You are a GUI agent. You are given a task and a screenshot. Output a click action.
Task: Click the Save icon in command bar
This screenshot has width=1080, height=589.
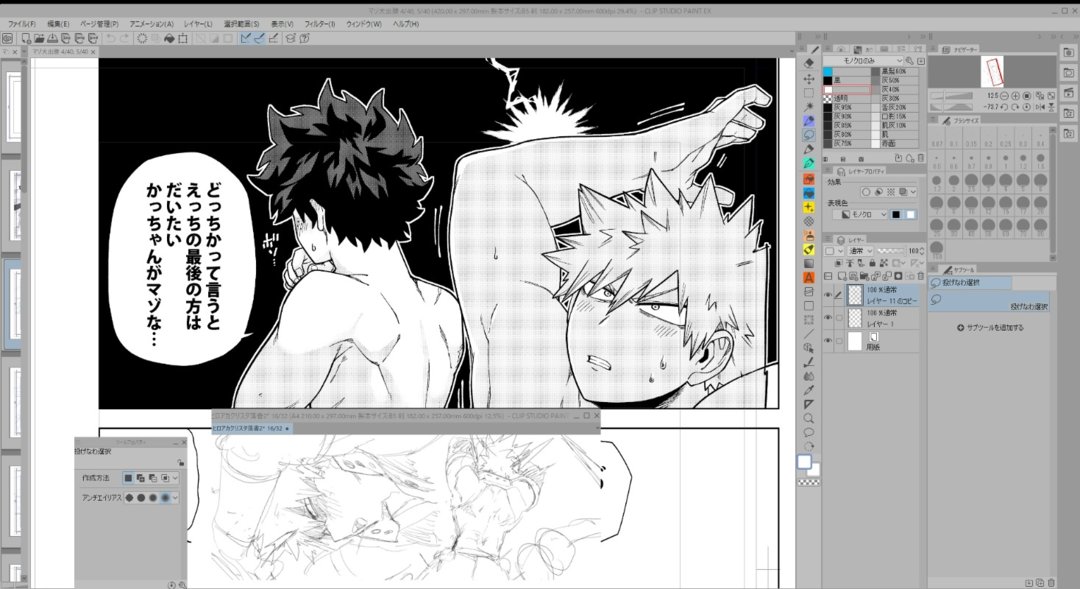[52, 39]
